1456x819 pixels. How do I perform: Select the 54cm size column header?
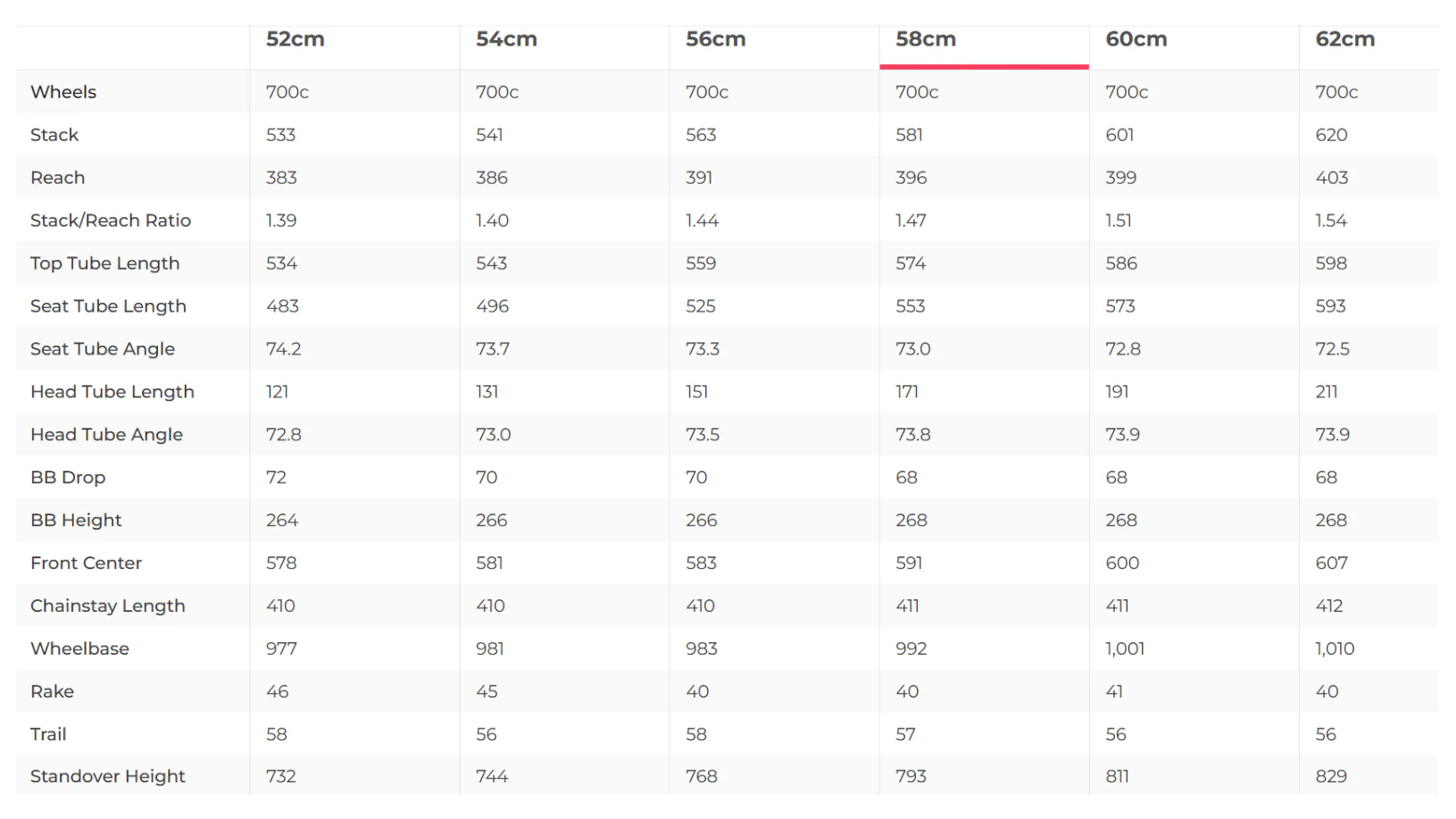click(x=506, y=39)
